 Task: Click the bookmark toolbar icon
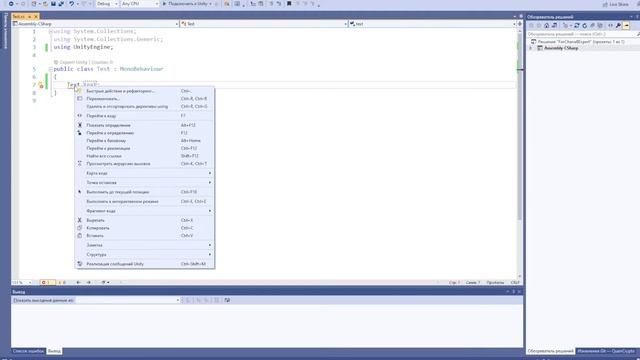click(289, 4)
